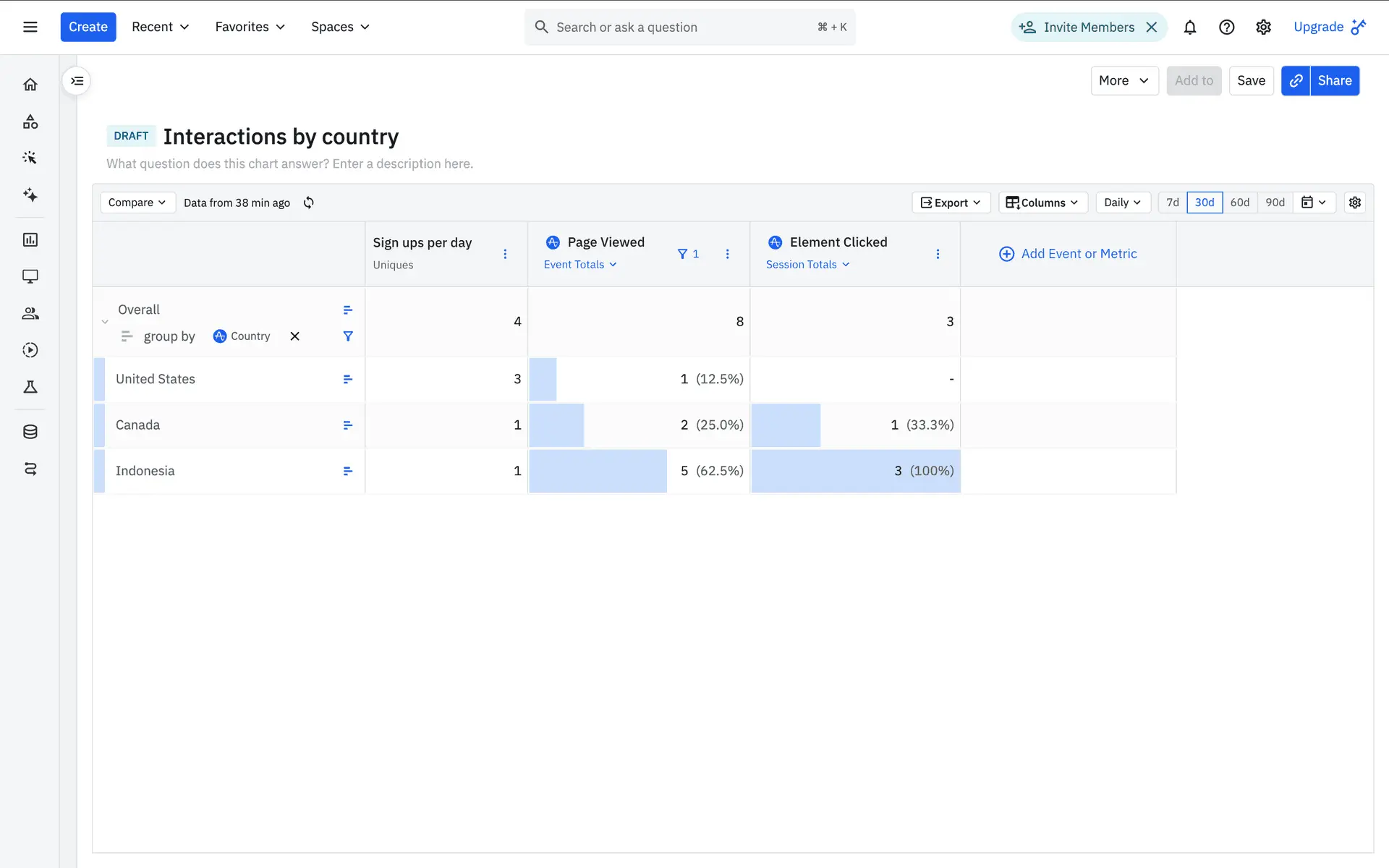Viewport: 1389px width, 868px height.
Task: Select the 7d date range
Action: click(x=1173, y=203)
